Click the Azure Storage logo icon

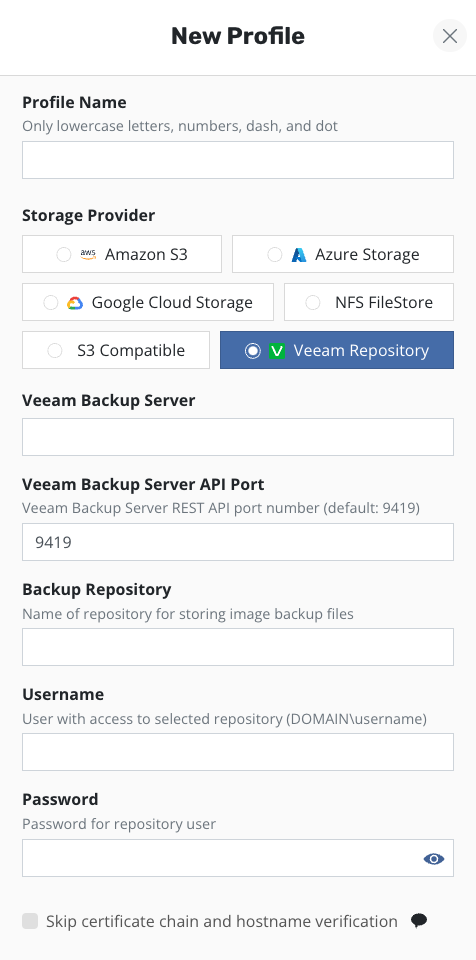point(299,255)
